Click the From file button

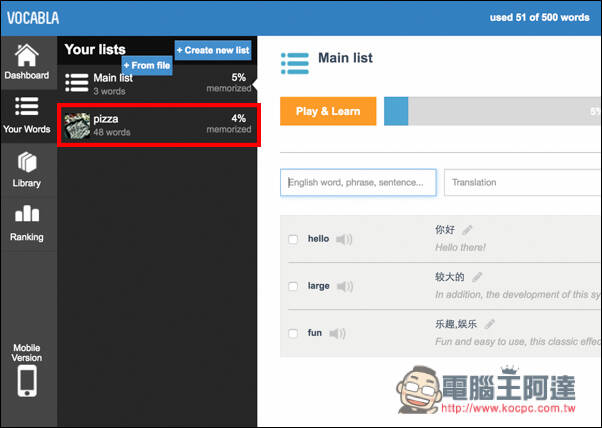point(147,66)
